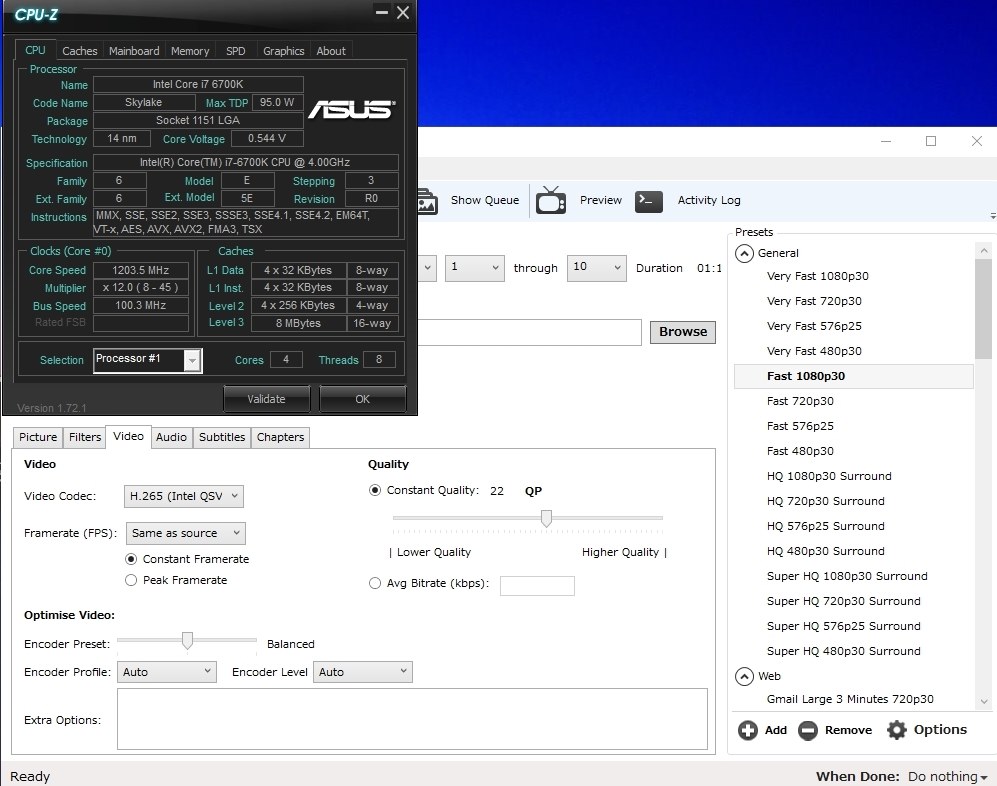The height and width of the screenshot is (786, 997).
Task: Click the Preview television icon
Action: click(x=551, y=200)
